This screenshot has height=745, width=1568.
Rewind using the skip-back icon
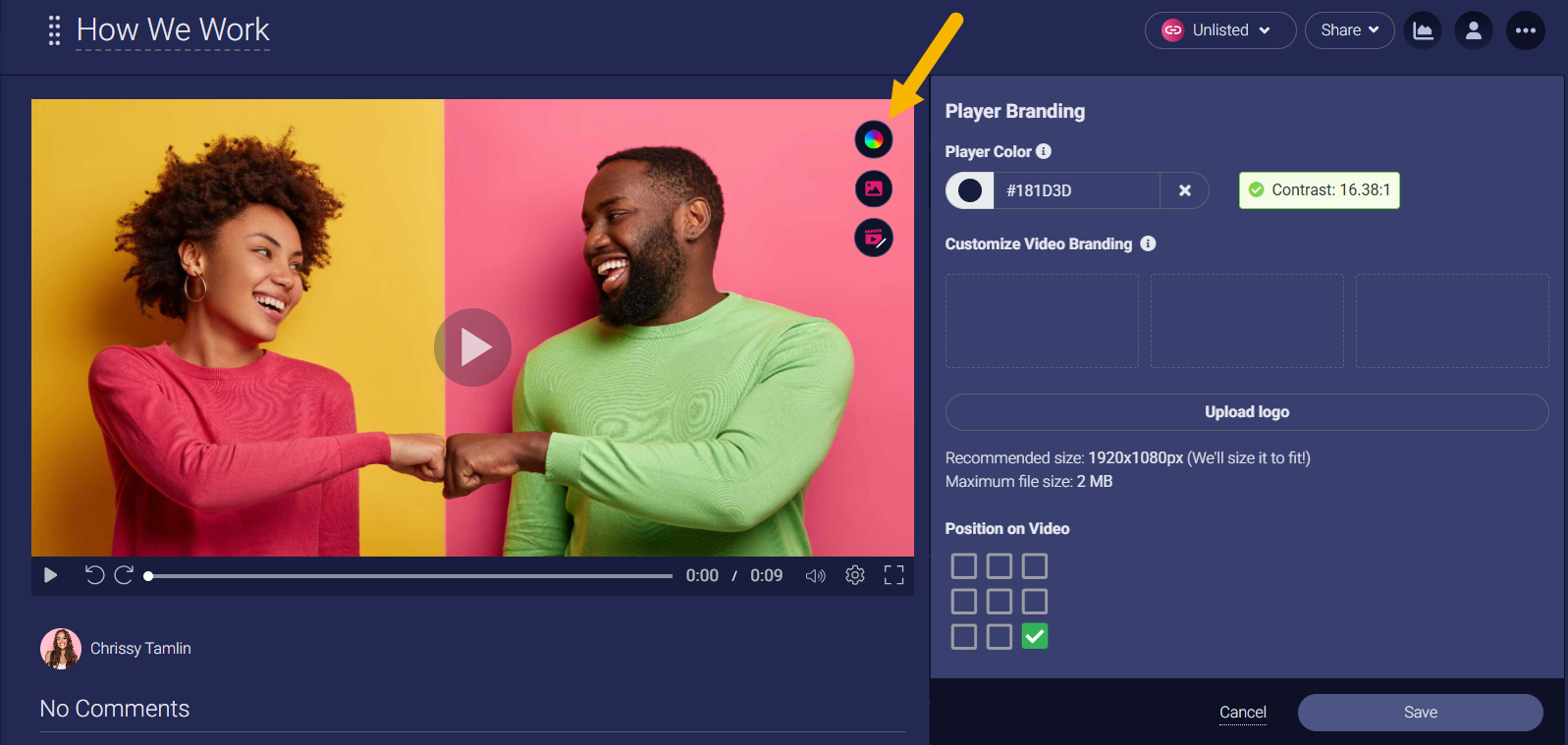click(x=94, y=575)
